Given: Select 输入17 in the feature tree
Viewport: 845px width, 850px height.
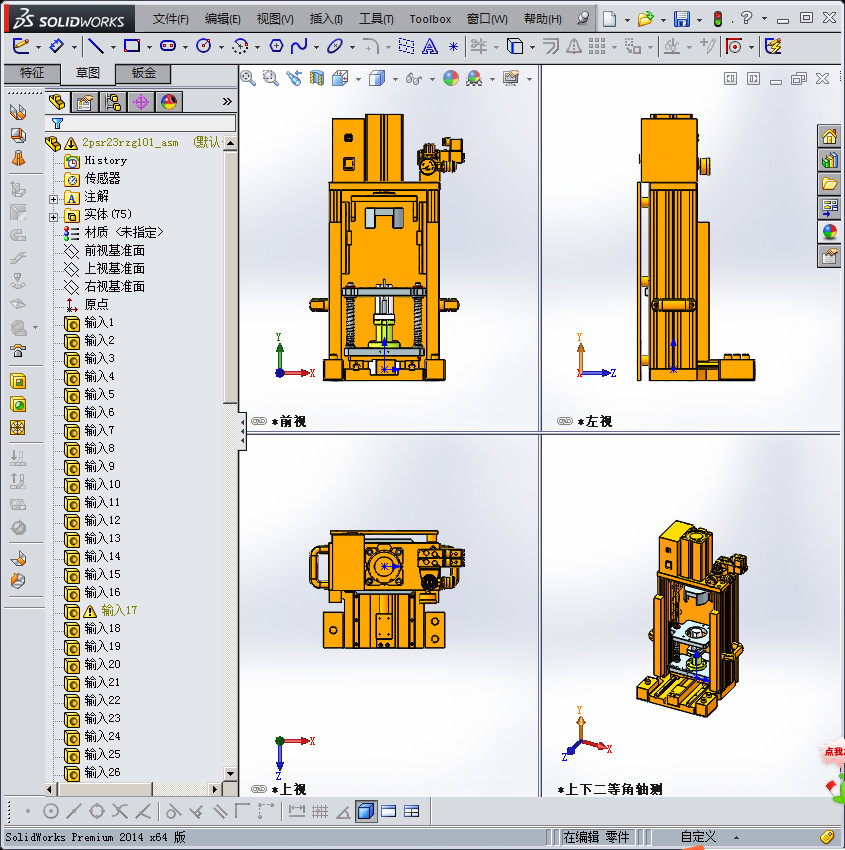Looking at the screenshot, I should 118,610.
